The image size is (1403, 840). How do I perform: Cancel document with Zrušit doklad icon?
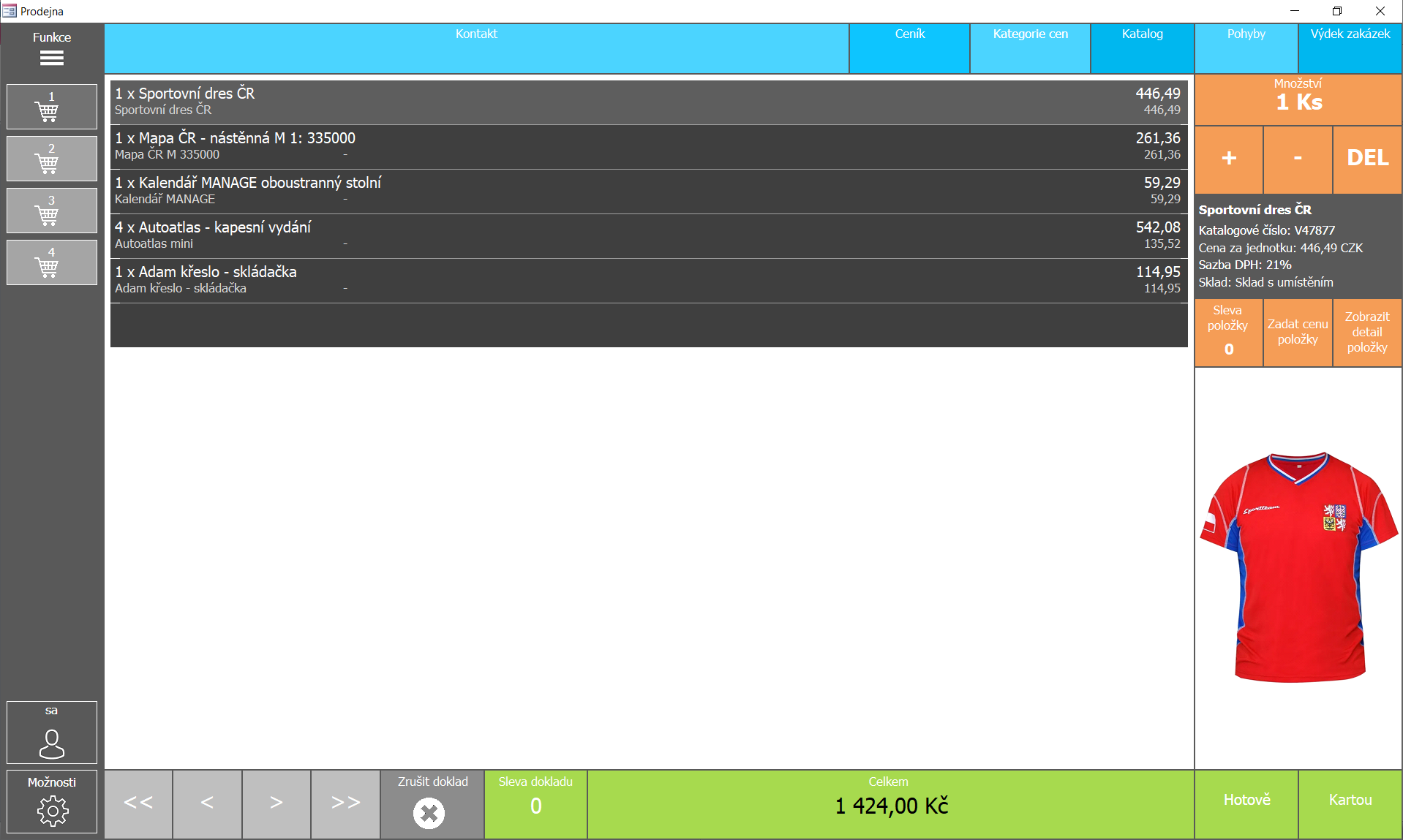429,812
